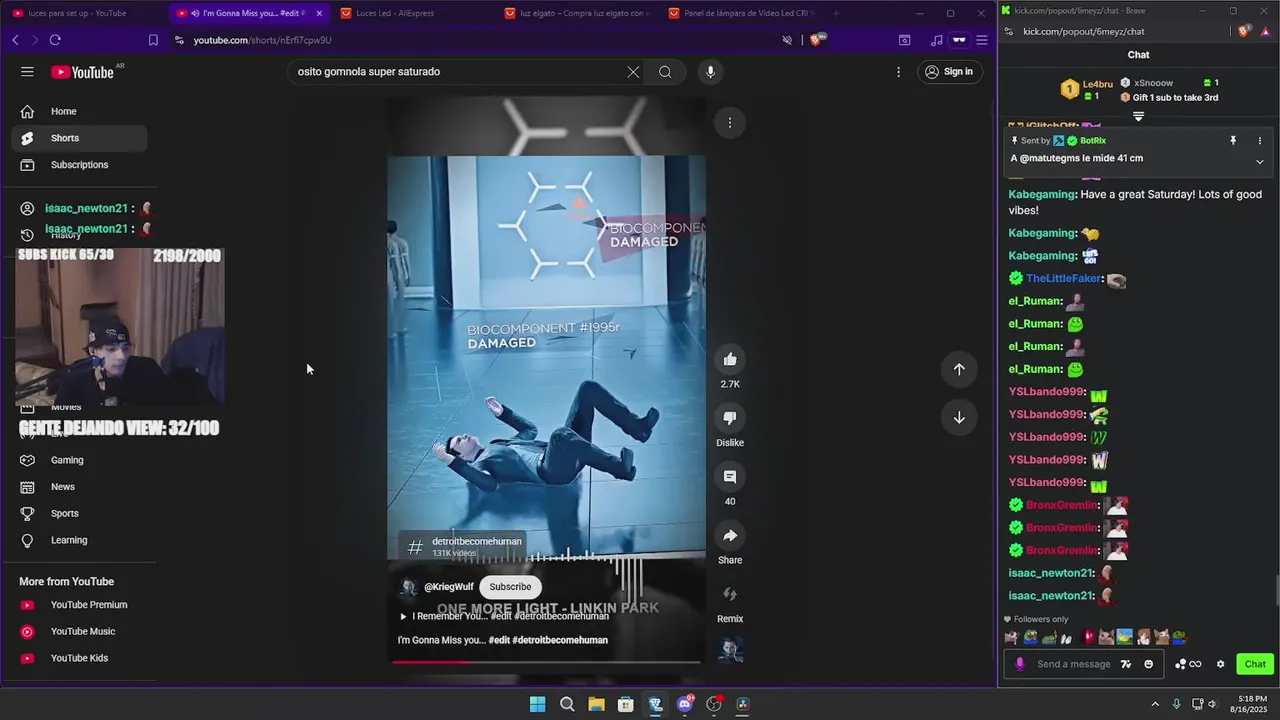Like the Short with thumbs up
This screenshot has width=1280, height=720.
[x=730, y=360]
